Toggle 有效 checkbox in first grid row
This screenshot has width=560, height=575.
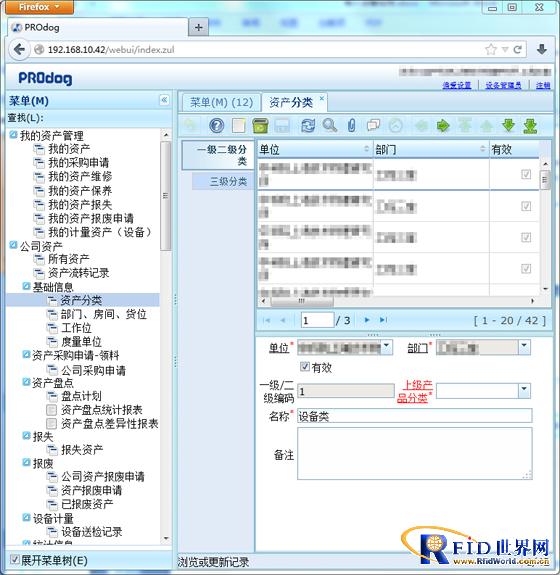pos(526,174)
